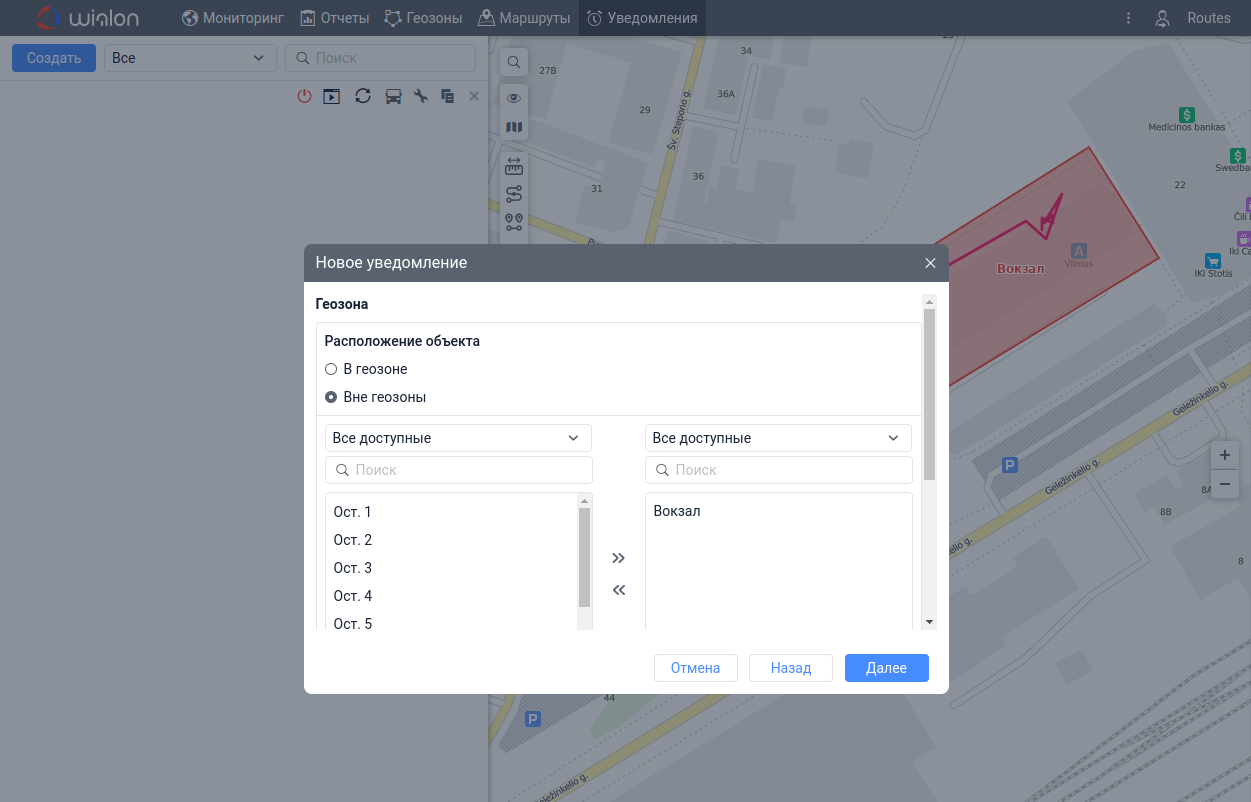Switch to the Геозоны tab
The image size is (1251, 802).
pos(424,18)
